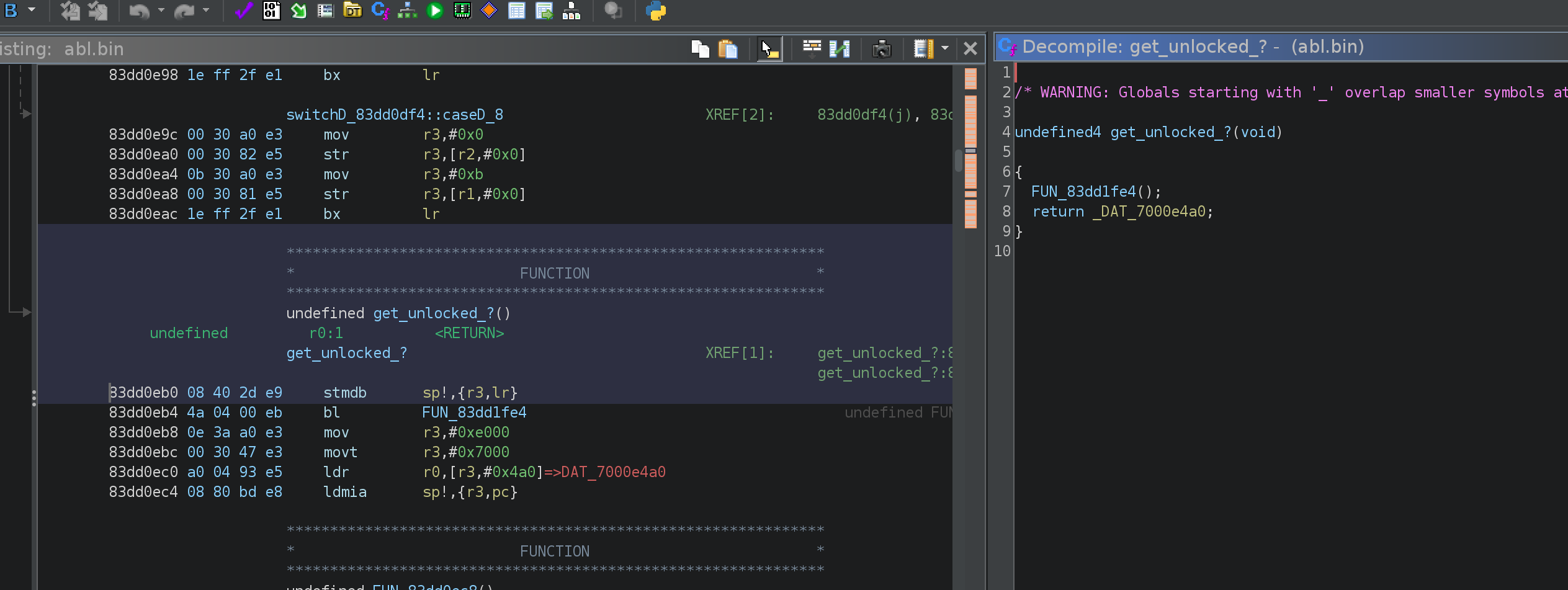The image size is (1568, 590).
Task: Select get_unlocked_? label above address 83dd0eb0
Action: tap(346, 353)
